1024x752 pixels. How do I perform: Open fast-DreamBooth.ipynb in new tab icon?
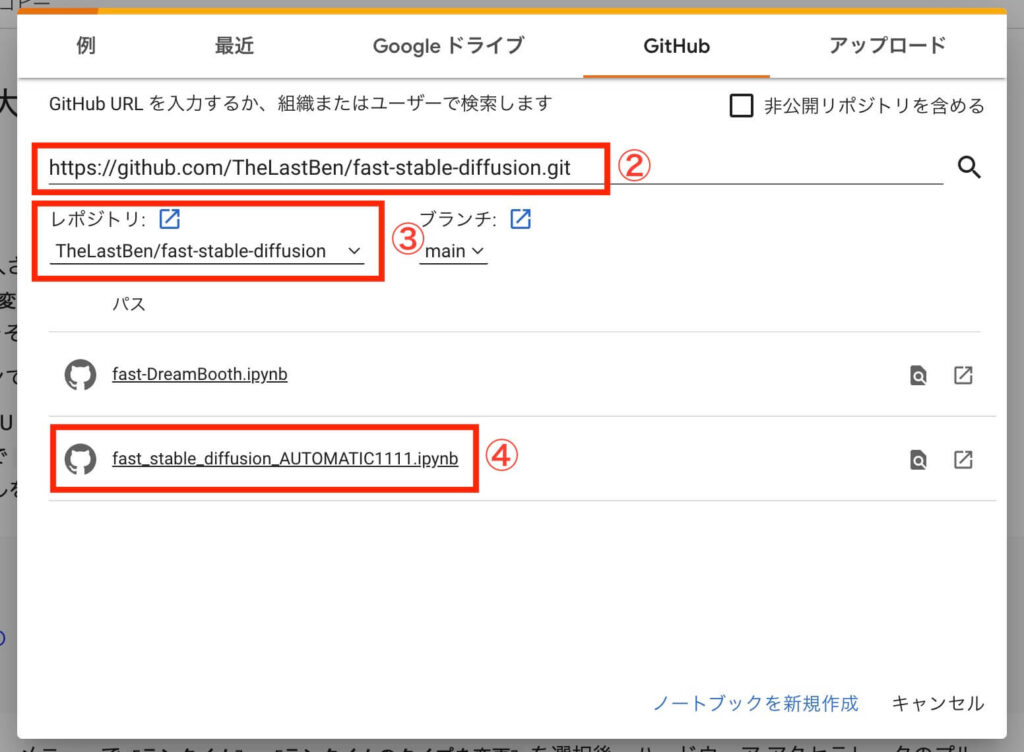point(963,375)
